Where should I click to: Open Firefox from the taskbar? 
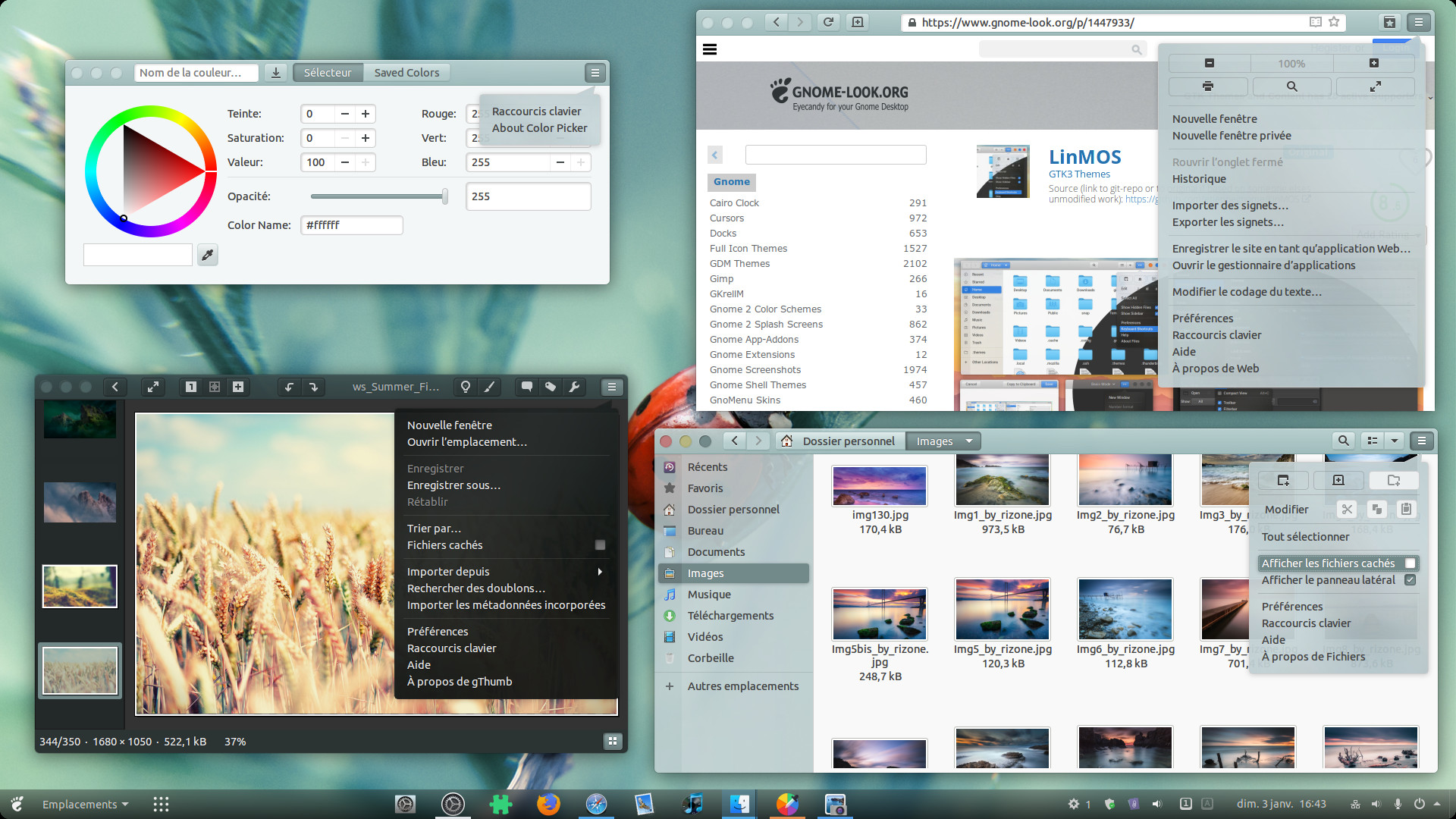point(548,804)
